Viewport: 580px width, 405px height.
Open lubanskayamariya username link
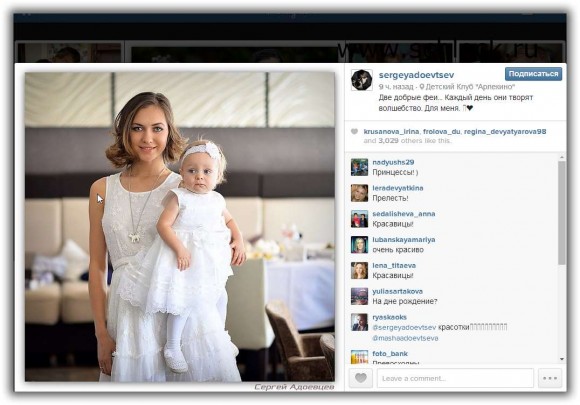click(404, 240)
